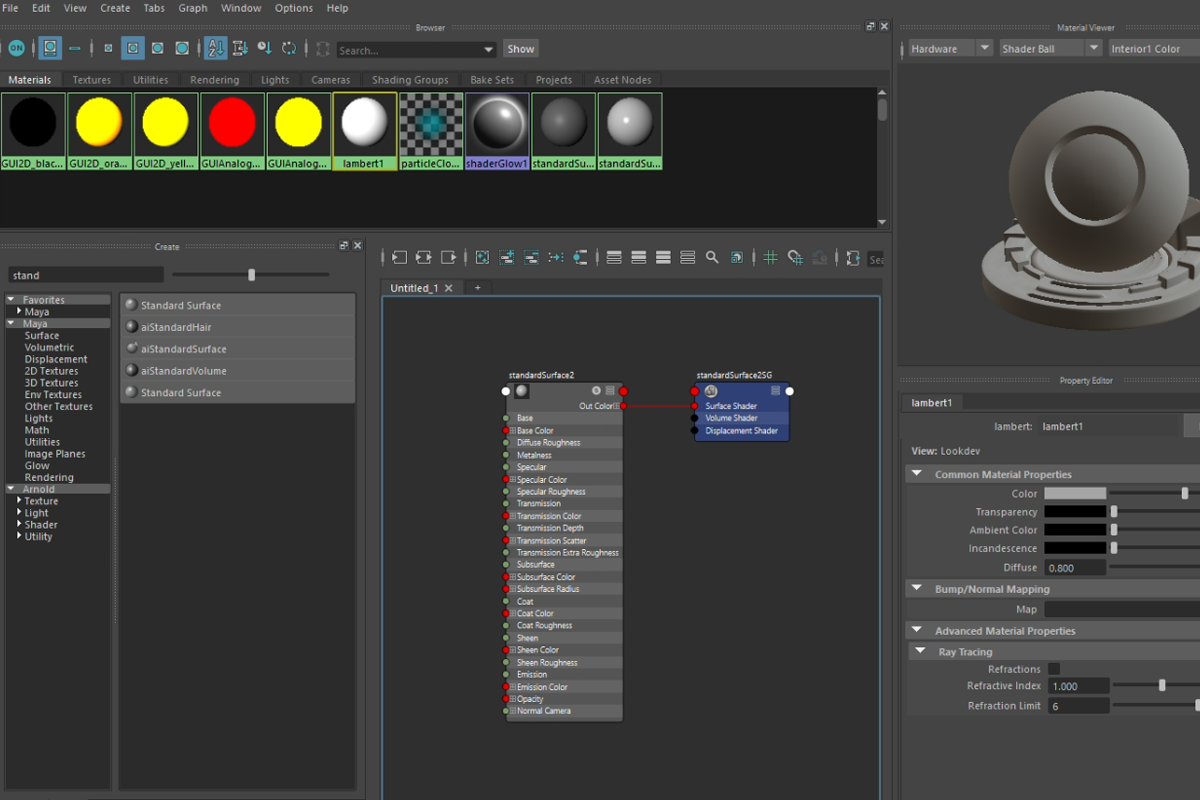This screenshot has width=1200, height=800.
Task: Toggle the grid display icon
Action: point(770,258)
